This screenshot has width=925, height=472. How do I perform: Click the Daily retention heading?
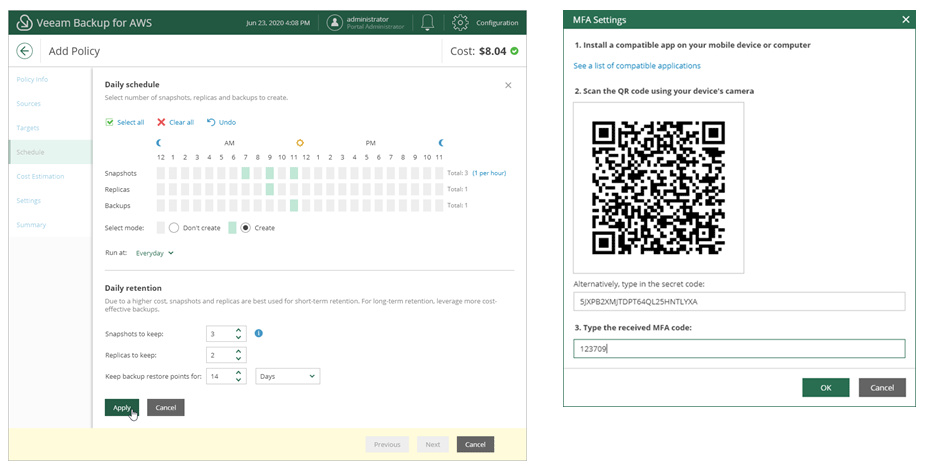133,288
